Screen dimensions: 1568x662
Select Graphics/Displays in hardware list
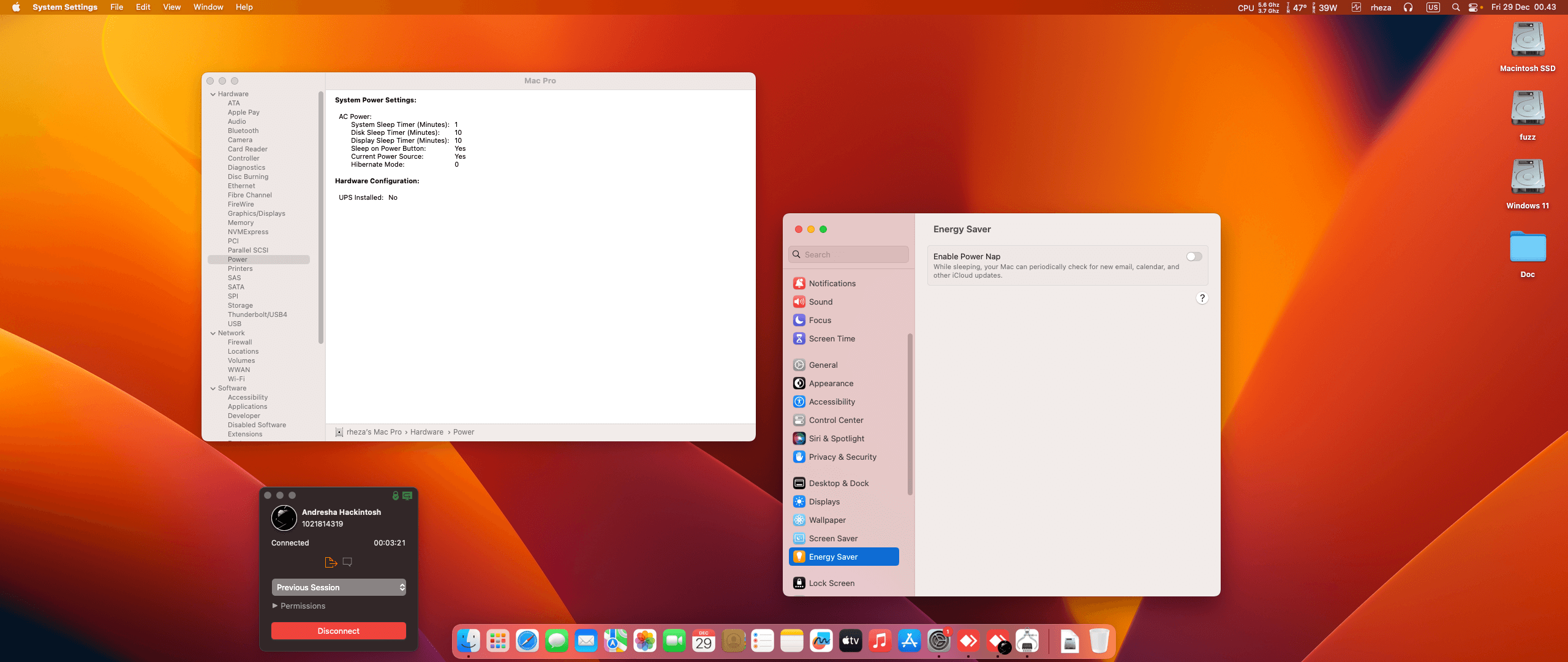[256, 213]
